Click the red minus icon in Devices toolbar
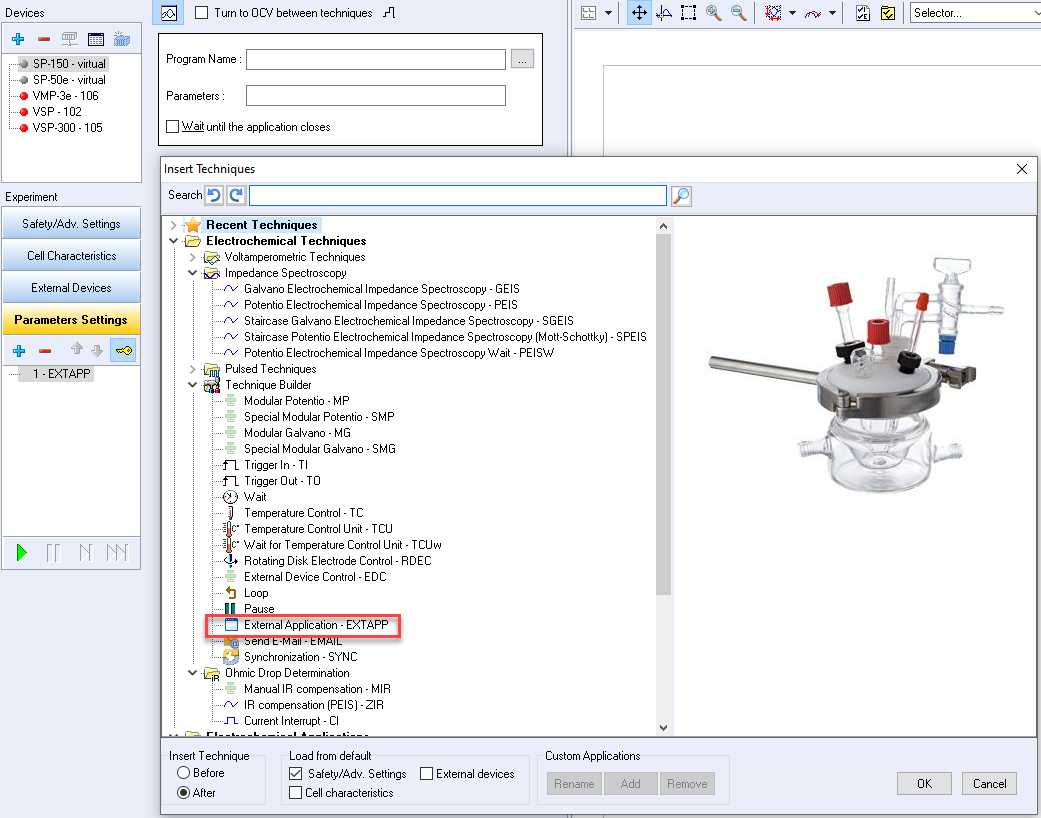Viewport: 1041px width, 818px height. pos(44,39)
